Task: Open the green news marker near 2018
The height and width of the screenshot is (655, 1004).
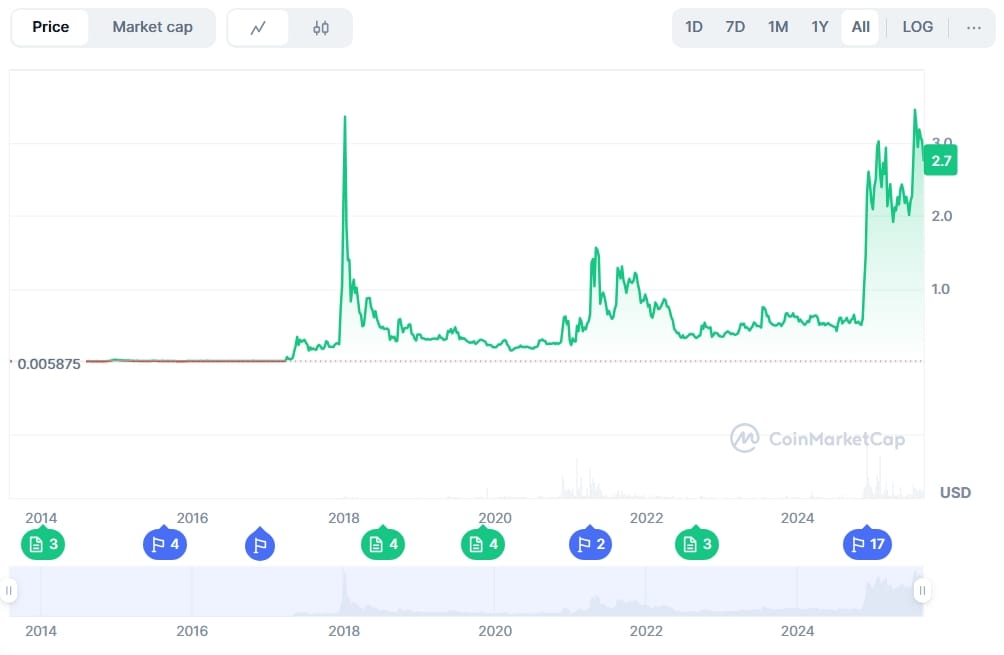Action: pos(383,544)
